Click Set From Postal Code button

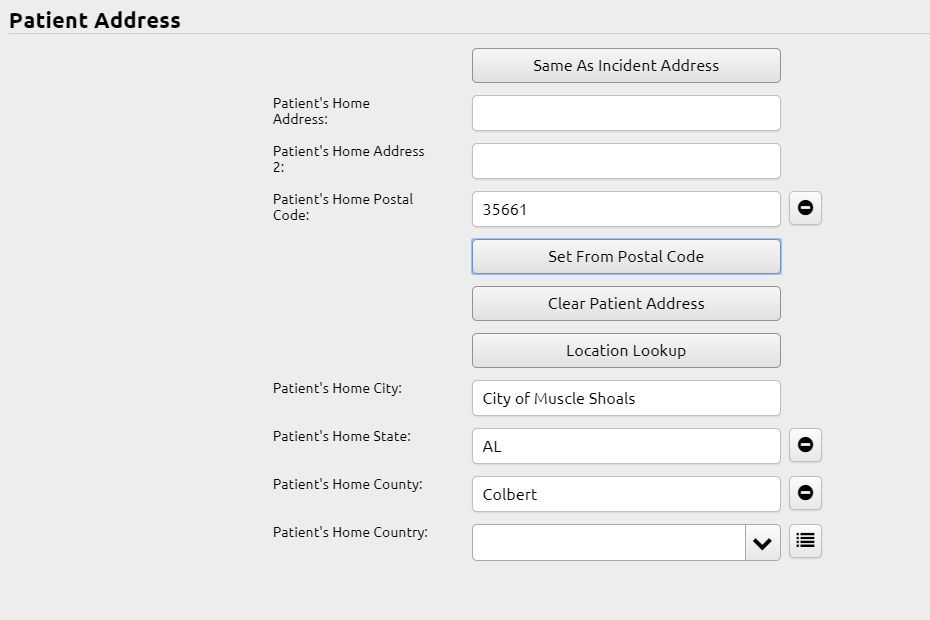(x=626, y=256)
